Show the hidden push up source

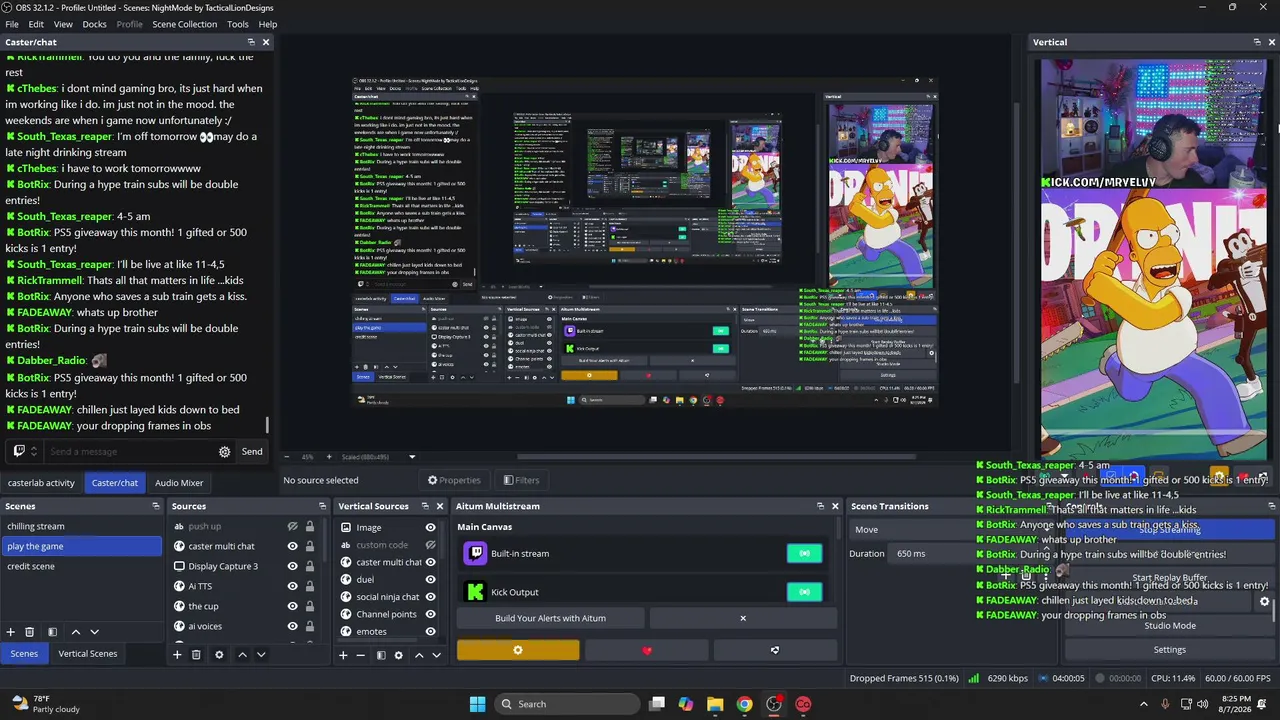pos(292,527)
